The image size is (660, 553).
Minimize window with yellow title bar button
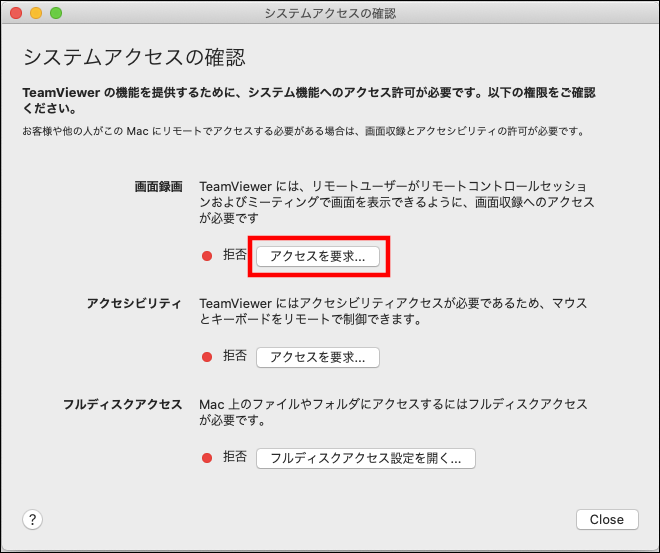(x=36, y=13)
